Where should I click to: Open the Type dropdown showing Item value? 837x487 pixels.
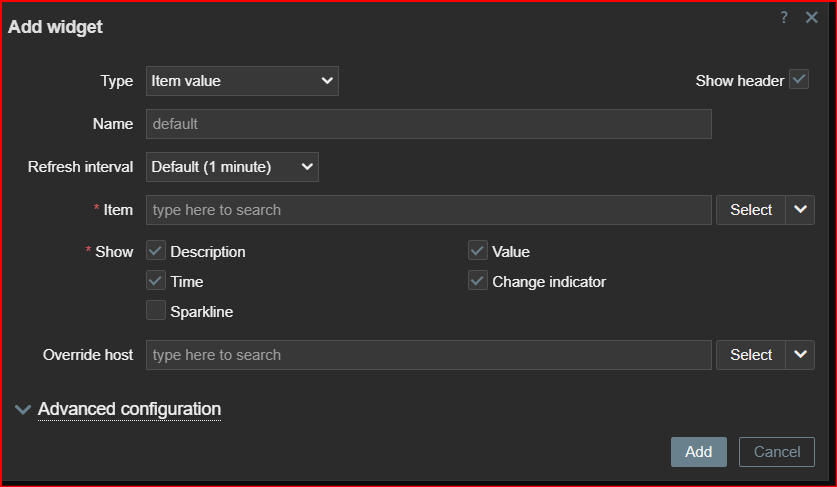[x=242, y=81]
